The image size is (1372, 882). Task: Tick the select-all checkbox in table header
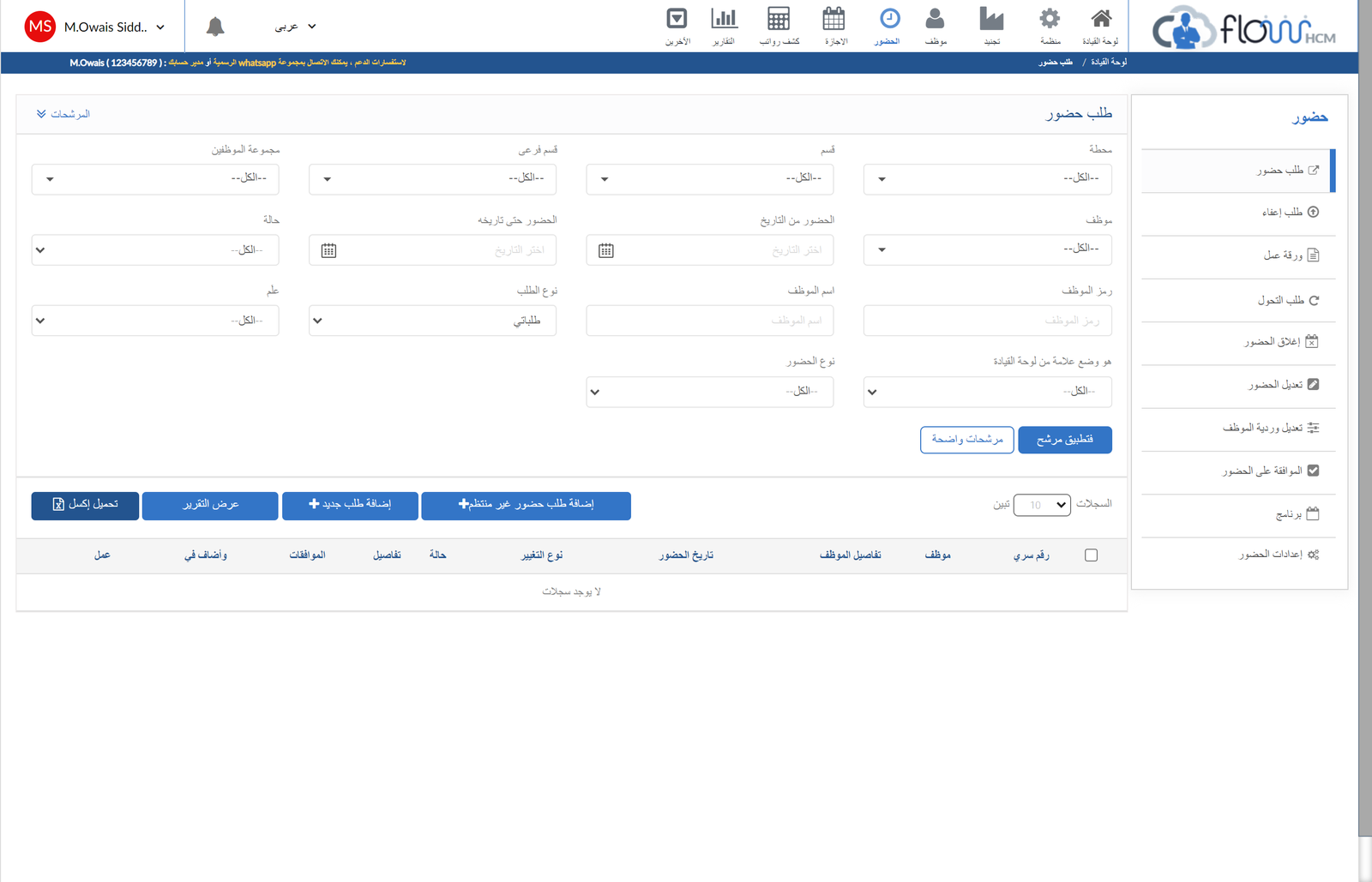click(1091, 555)
